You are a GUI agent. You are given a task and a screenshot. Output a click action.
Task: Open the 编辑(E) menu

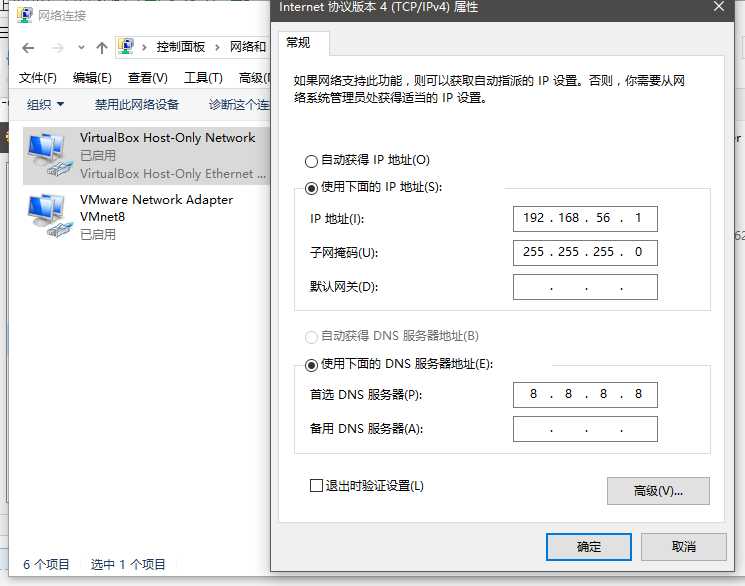92,77
